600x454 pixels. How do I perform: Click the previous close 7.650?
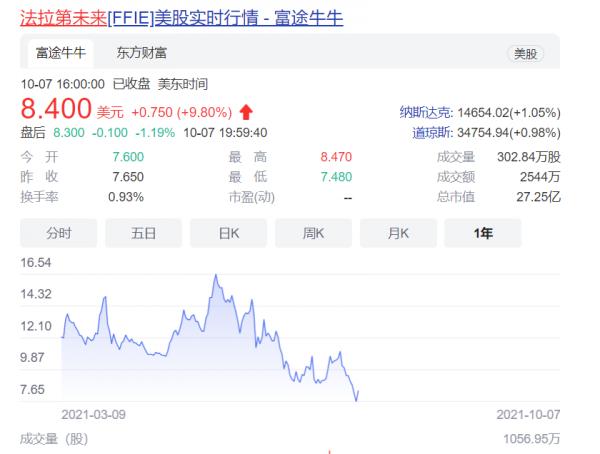[128, 177]
